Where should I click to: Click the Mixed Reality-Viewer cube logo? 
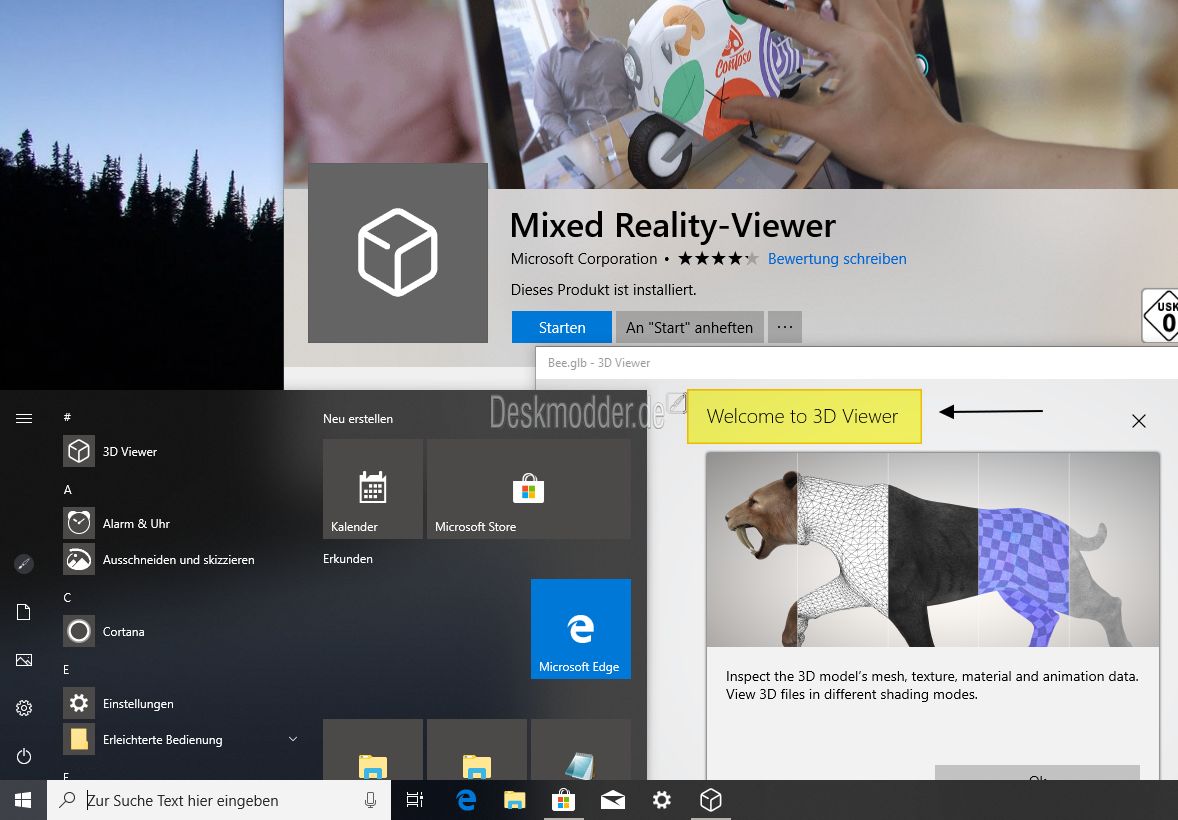click(x=398, y=253)
